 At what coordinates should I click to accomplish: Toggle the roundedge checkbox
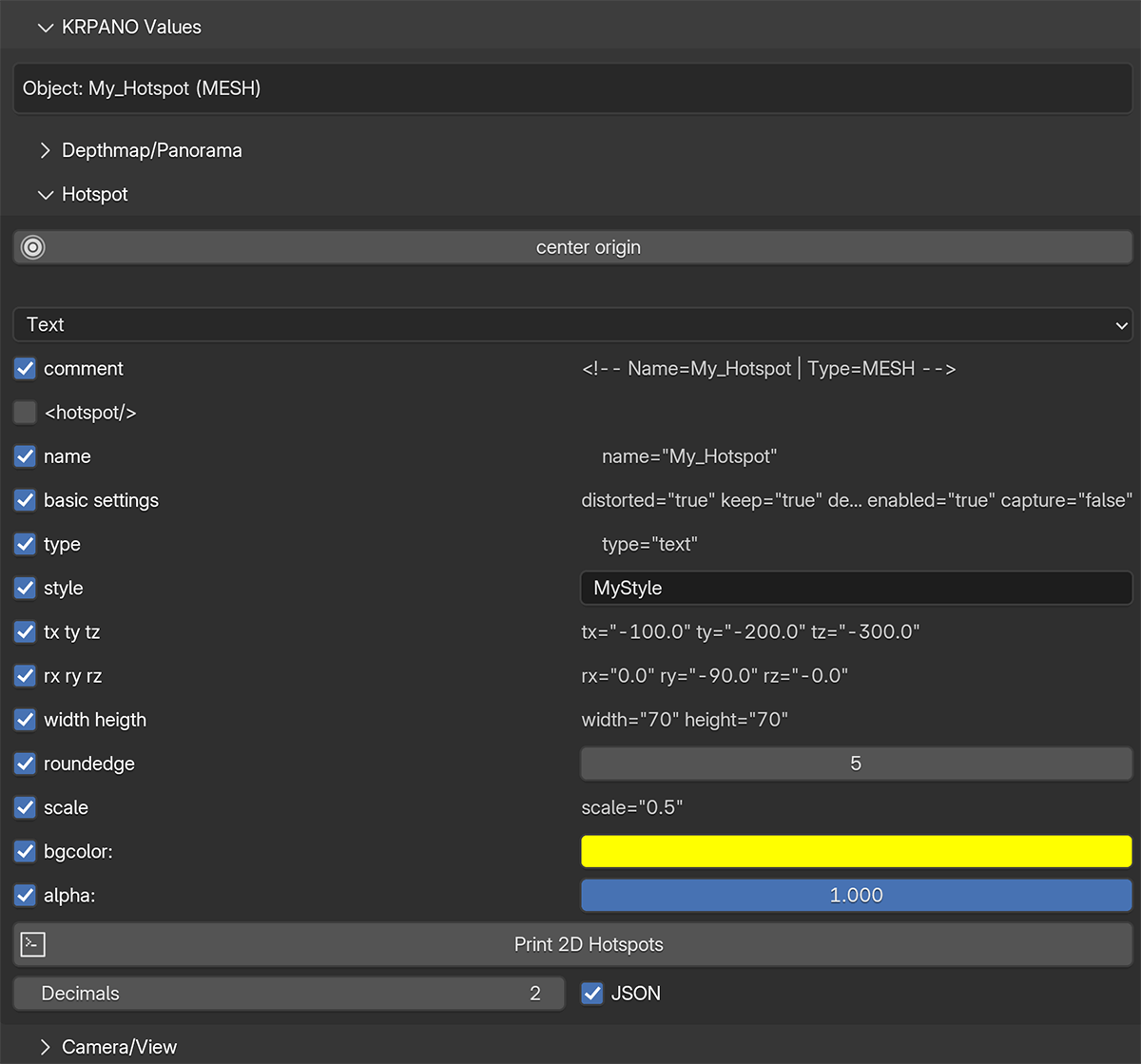coord(26,764)
